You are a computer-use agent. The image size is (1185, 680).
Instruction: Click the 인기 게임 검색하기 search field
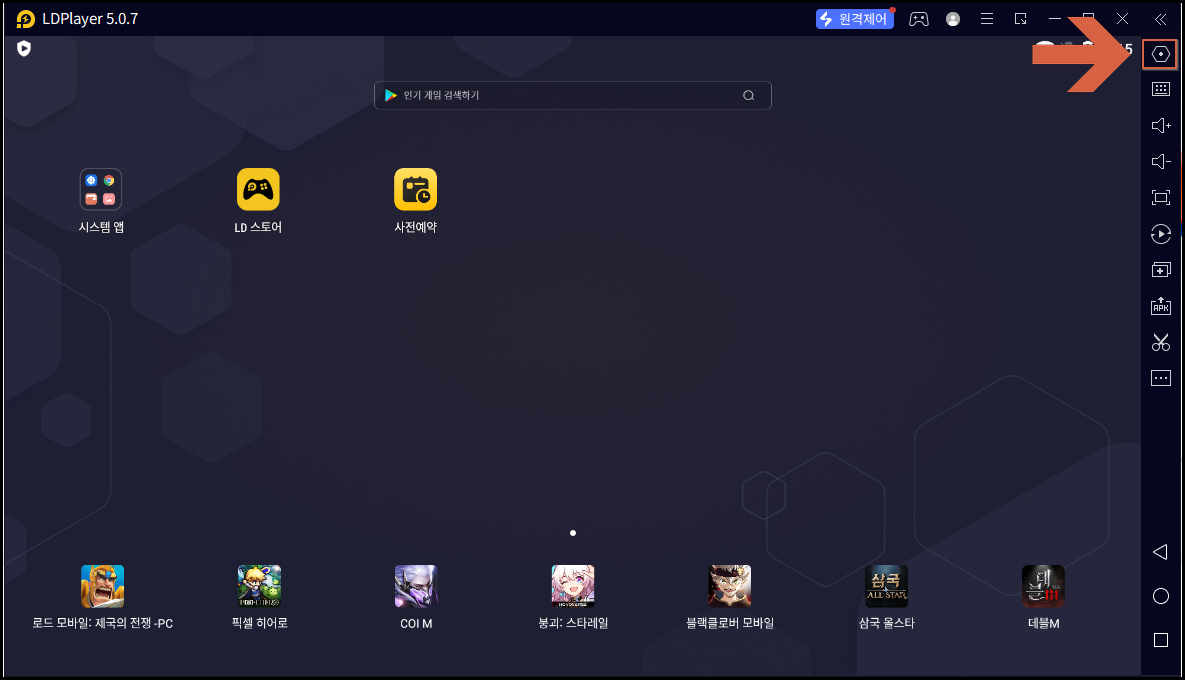click(572, 95)
